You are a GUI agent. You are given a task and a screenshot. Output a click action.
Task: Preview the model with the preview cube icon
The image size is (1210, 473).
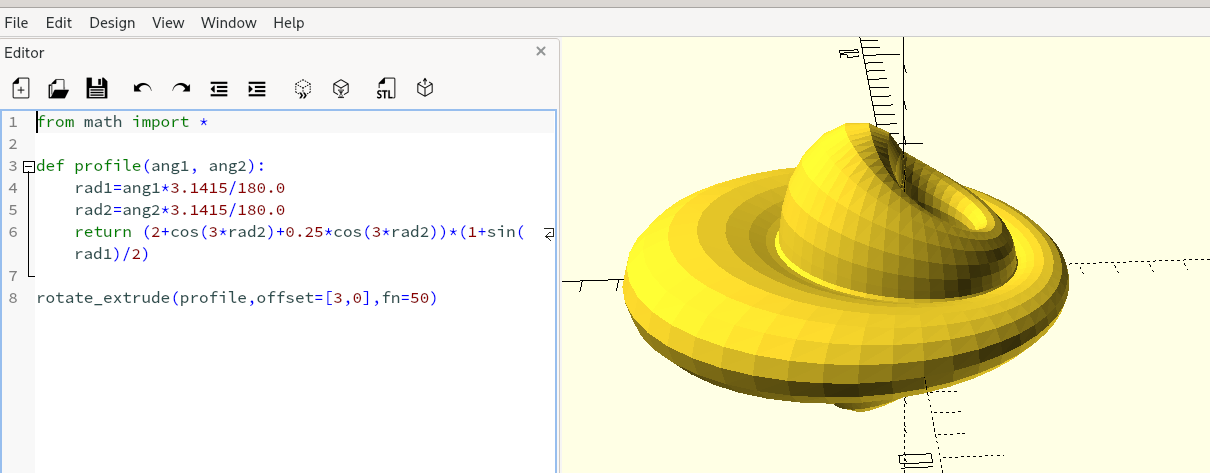point(303,89)
